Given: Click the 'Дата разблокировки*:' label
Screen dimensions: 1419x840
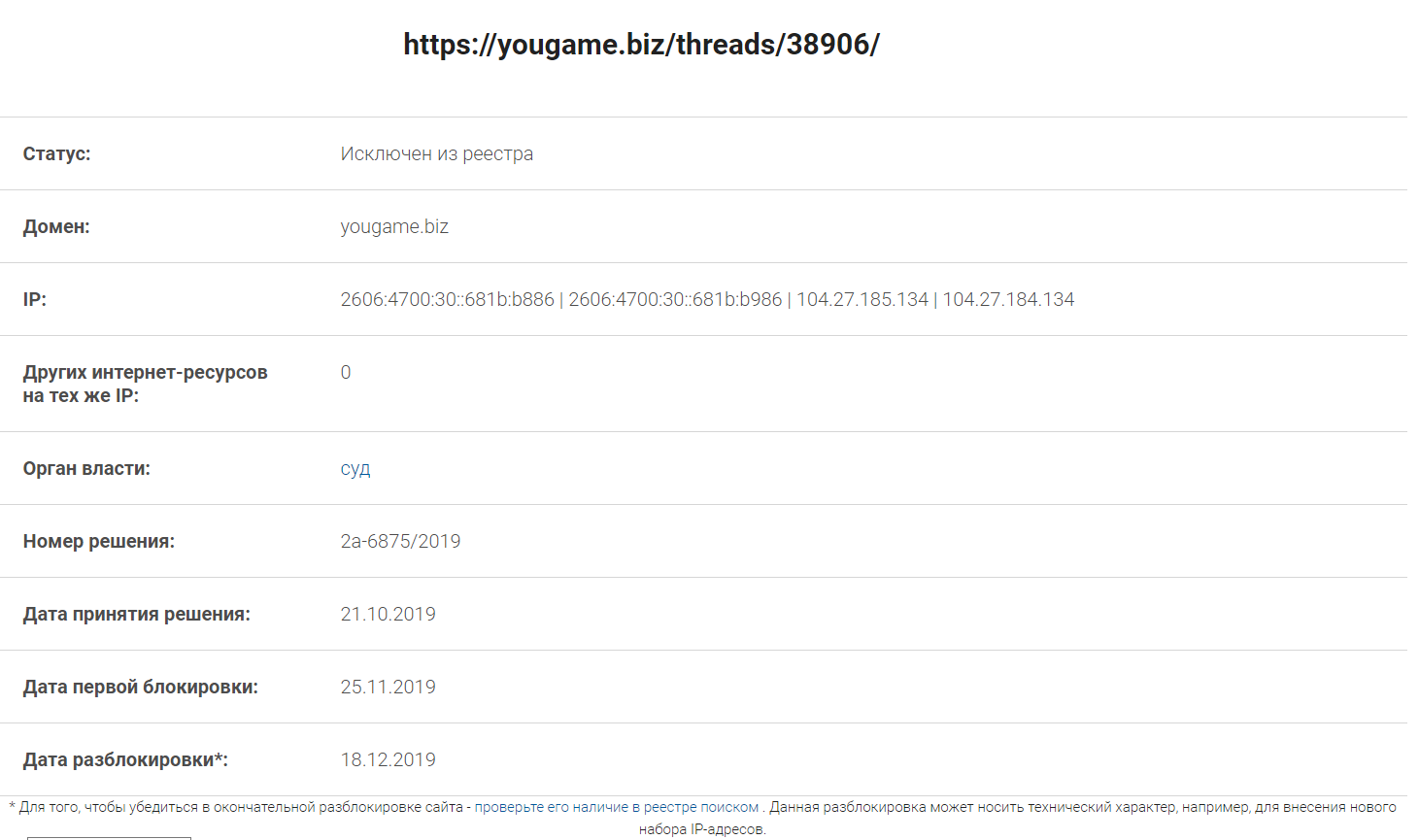Looking at the screenshot, I should (125, 759).
